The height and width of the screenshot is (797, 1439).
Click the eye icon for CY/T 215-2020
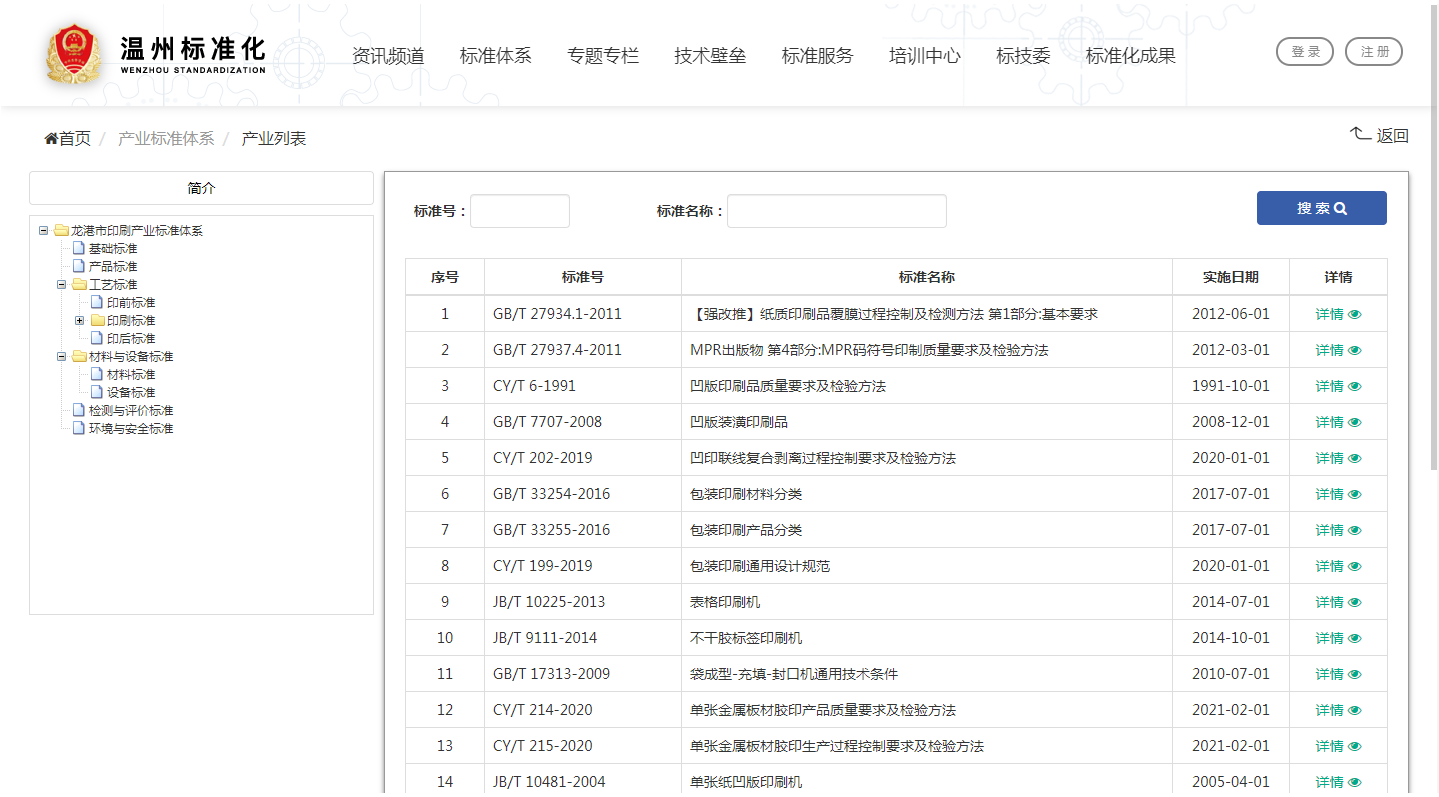1355,746
